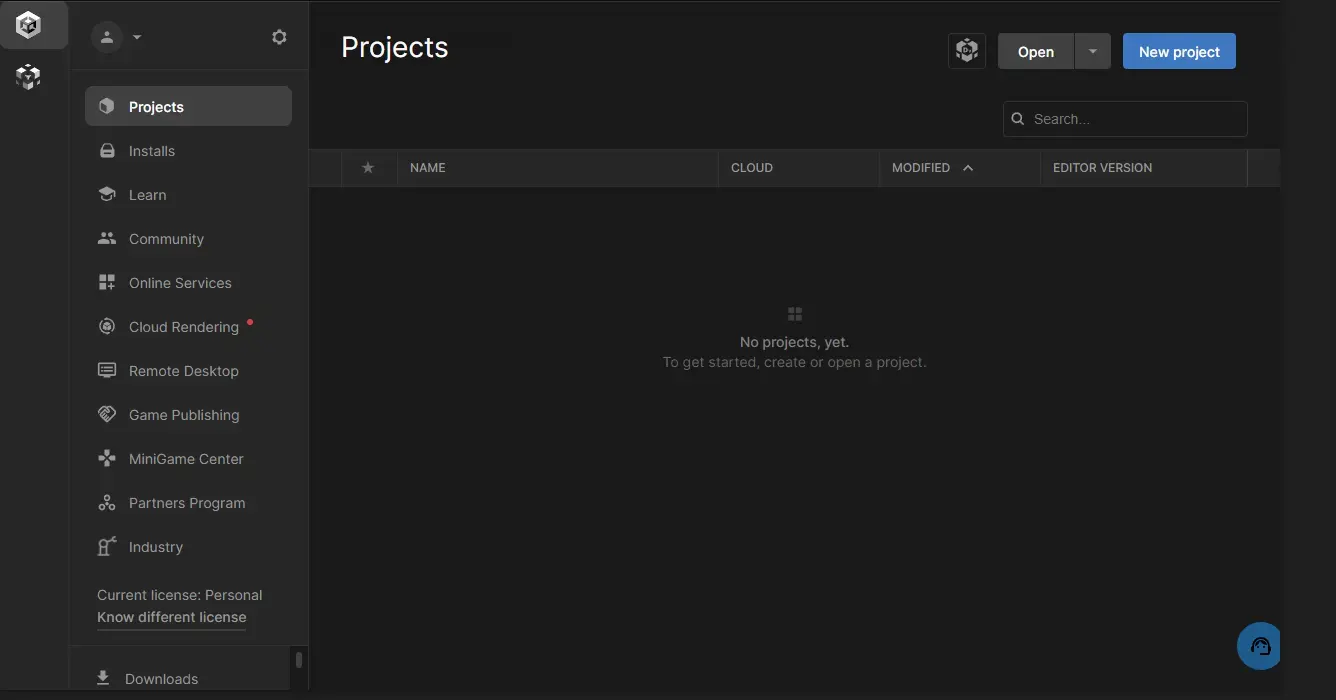Click the Learn graduation cap icon
Viewport: 1336px width, 700px height.
107,194
